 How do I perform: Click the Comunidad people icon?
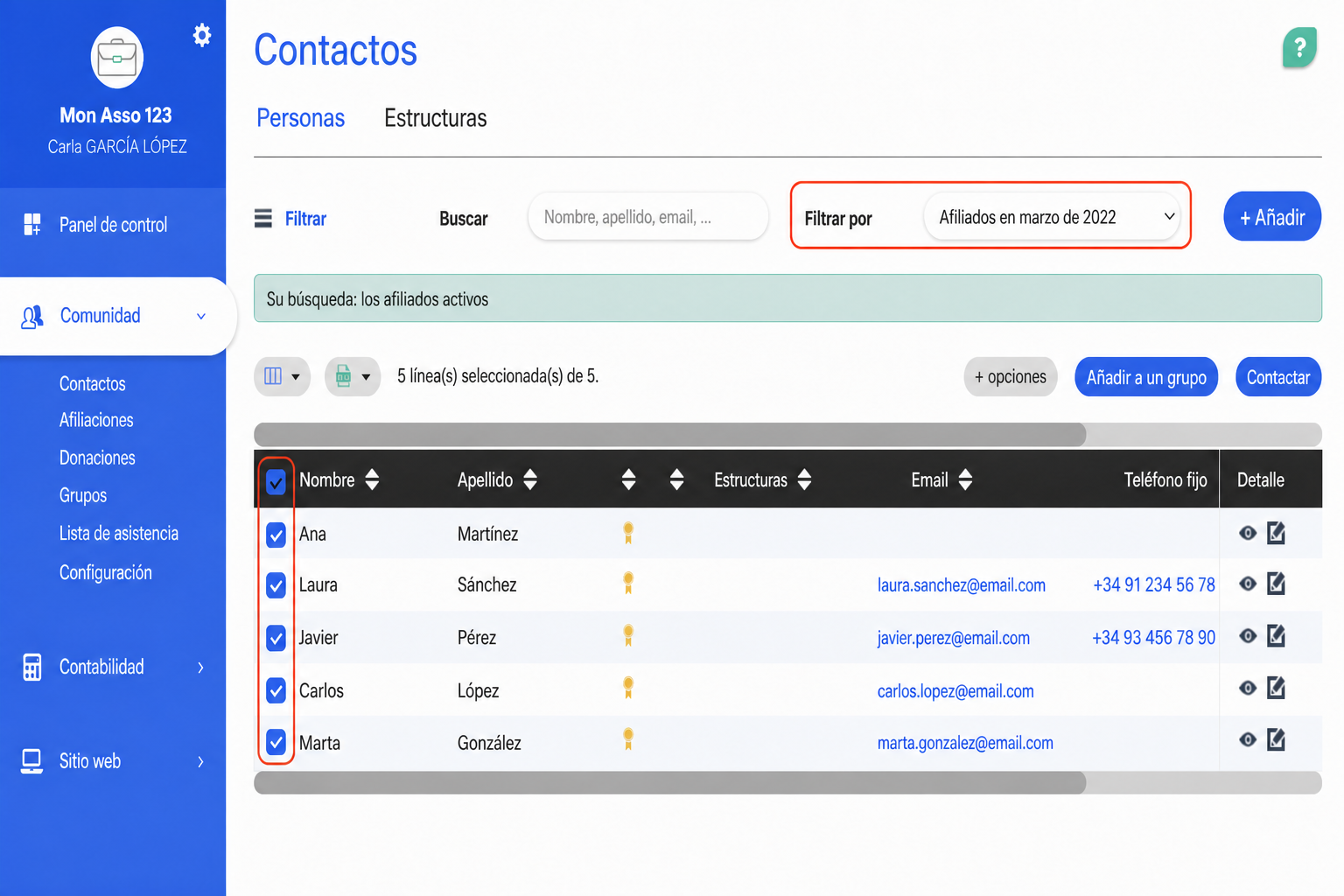(x=32, y=317)
